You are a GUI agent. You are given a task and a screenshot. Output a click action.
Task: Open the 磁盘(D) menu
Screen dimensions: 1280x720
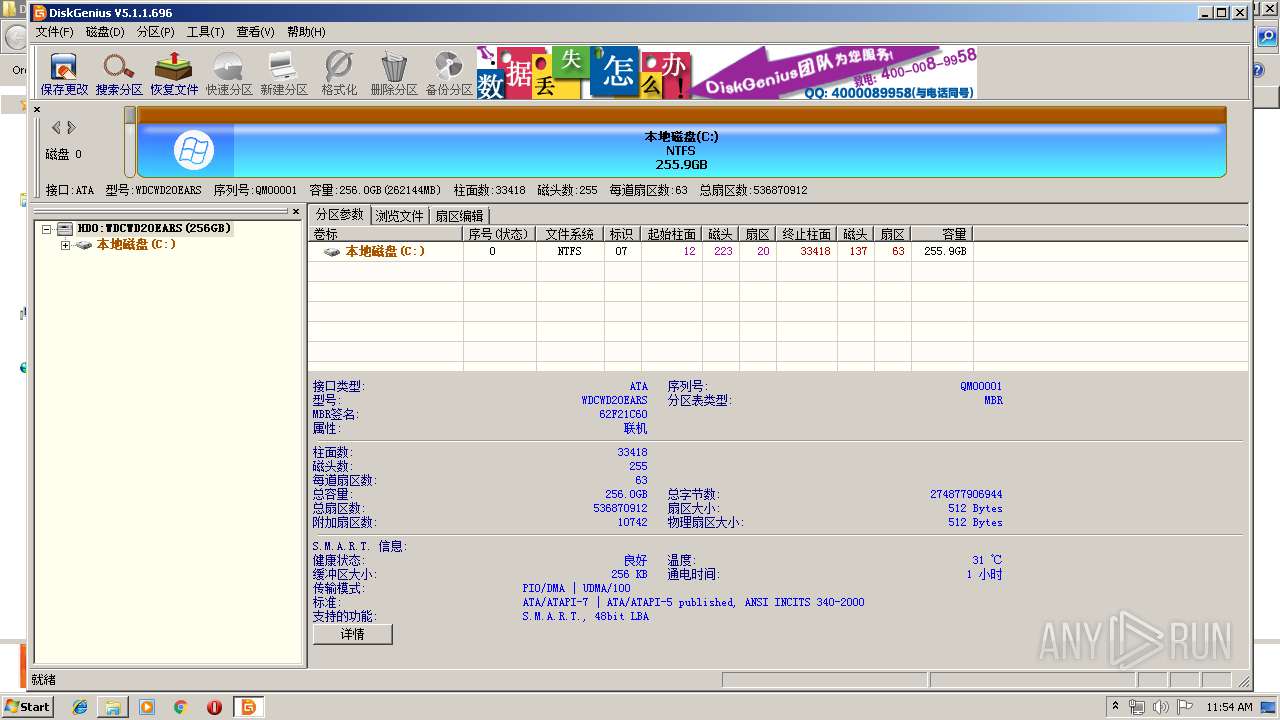[x=105, y=32]
